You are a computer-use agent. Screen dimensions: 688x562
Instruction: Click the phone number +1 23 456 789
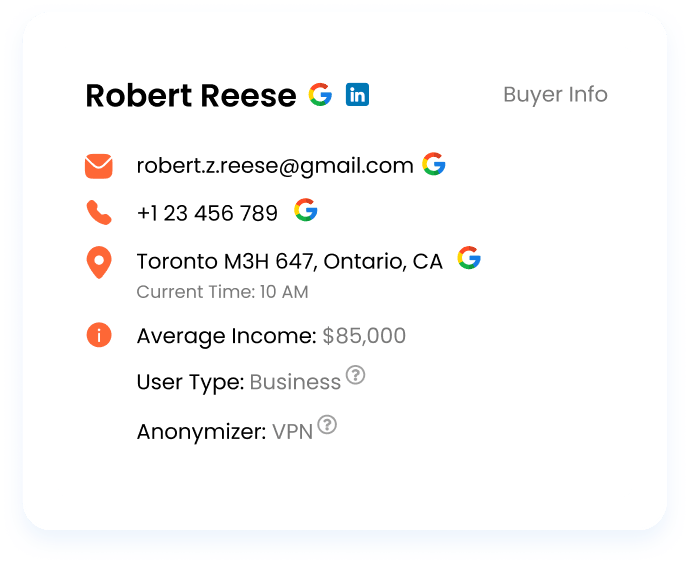tap(207, 213)
